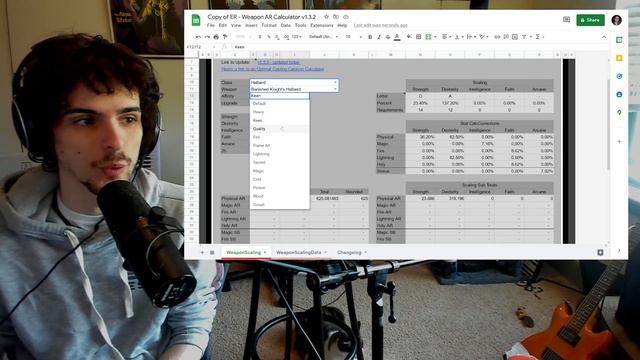The height and width of the screenshot is (360, 640).
Task: Open the Extensions menu
Action: tap(322, 25)
